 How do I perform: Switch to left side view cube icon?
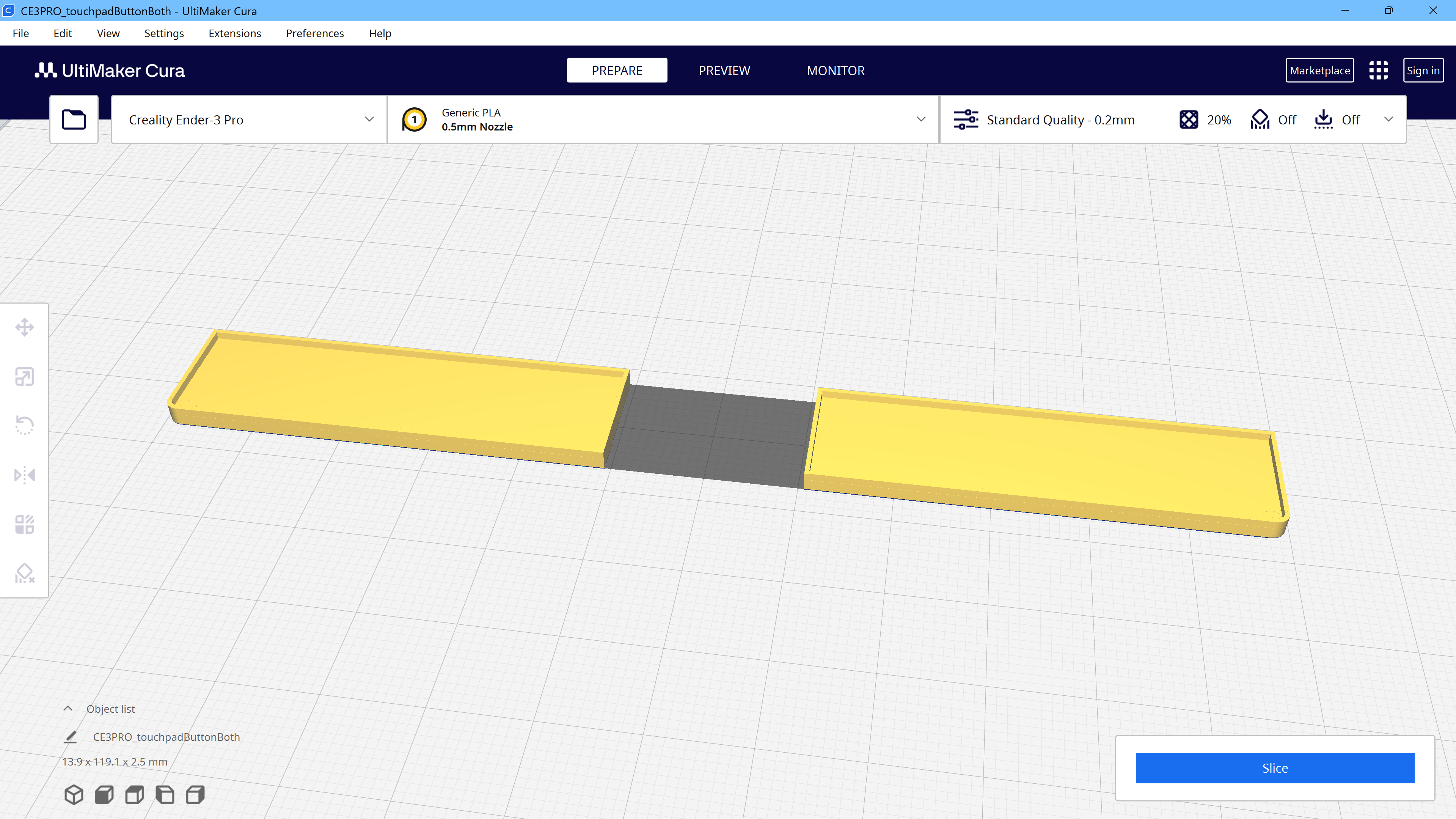[x=165, y=795]
